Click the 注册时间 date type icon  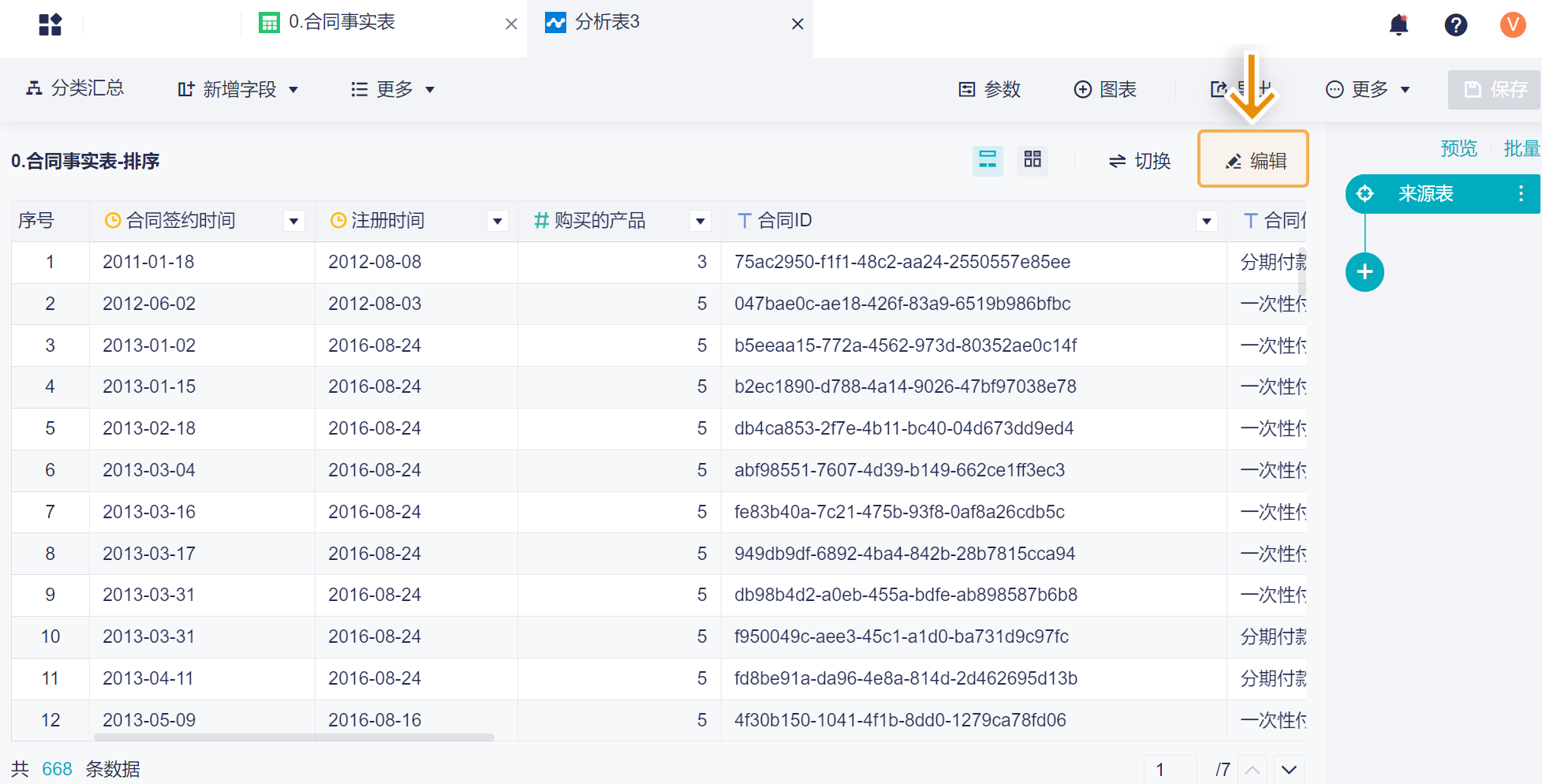click(338, 221)
